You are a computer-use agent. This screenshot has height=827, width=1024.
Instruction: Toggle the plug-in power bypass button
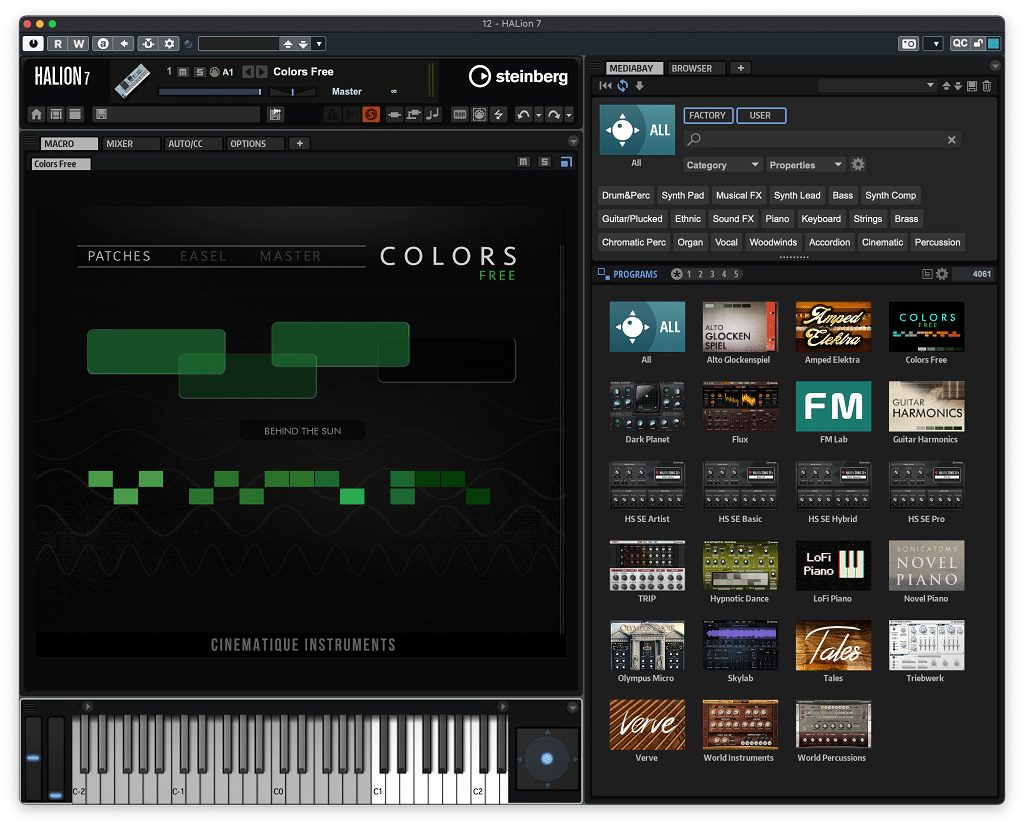(x=33, y=44)
